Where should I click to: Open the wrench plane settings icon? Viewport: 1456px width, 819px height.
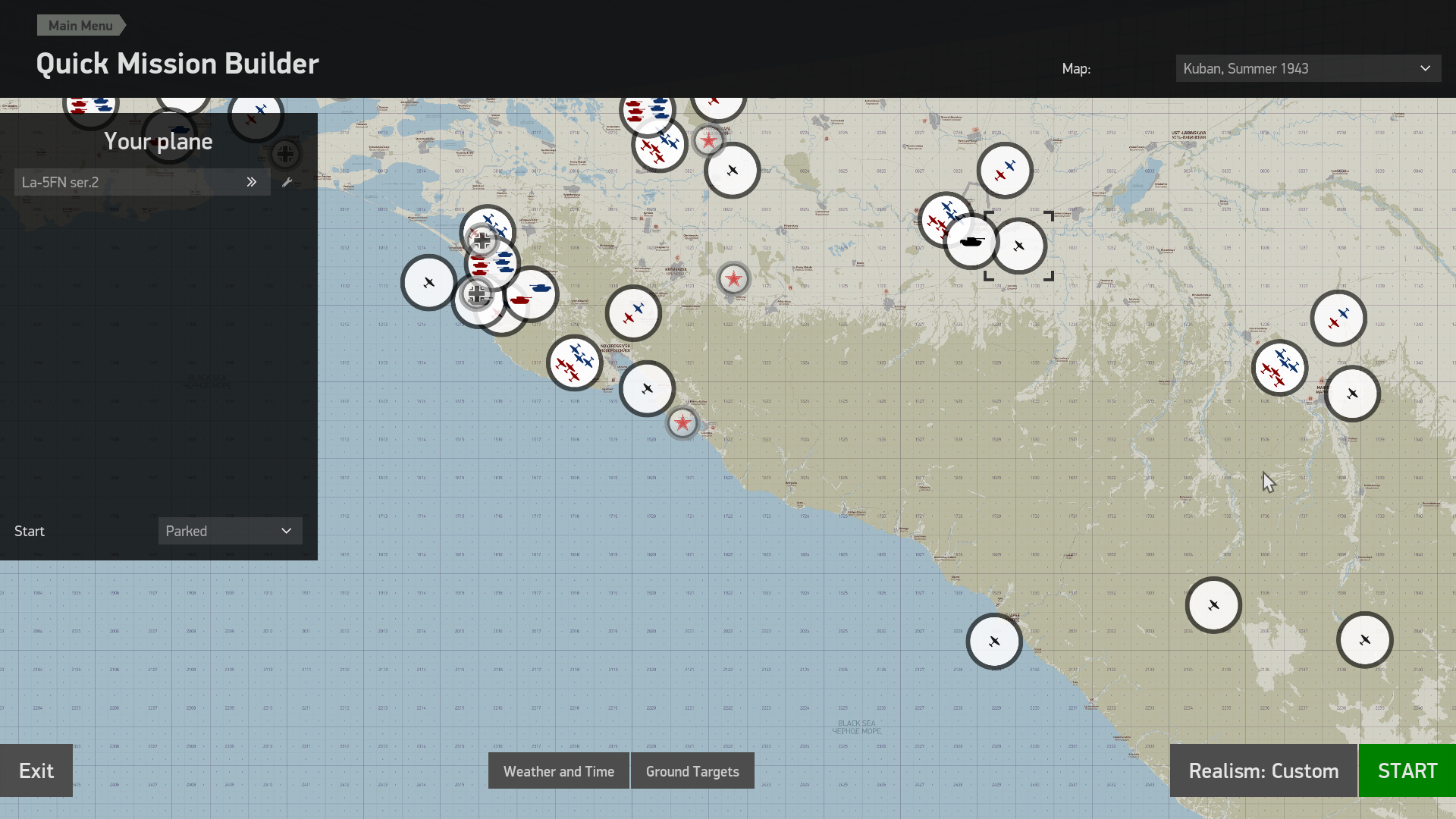(x=287, y=182)
